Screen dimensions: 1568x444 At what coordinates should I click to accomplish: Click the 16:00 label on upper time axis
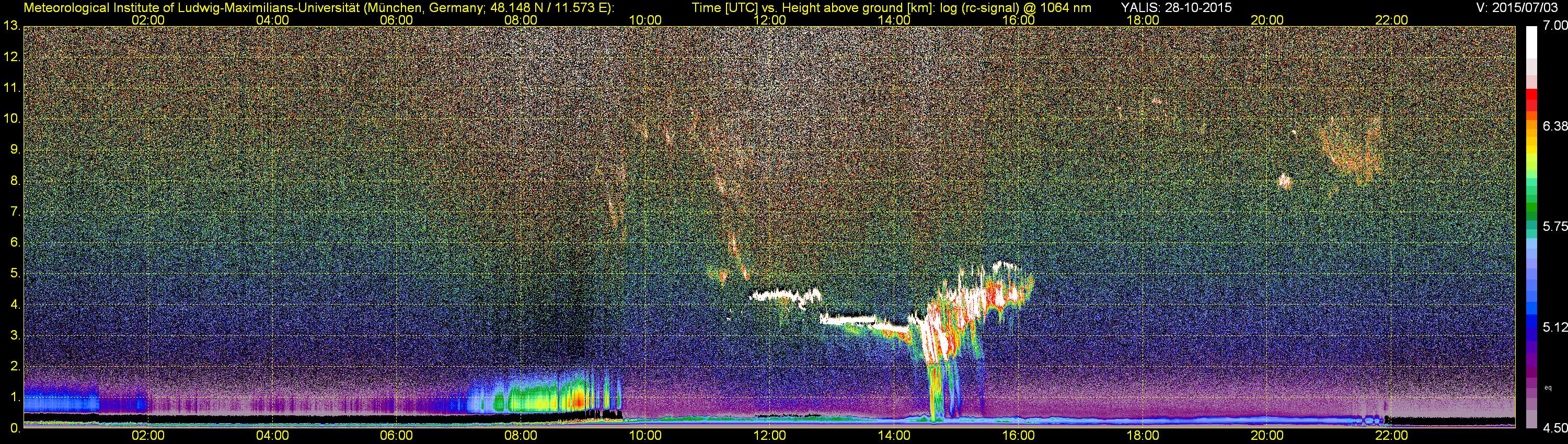point(1018,20)
